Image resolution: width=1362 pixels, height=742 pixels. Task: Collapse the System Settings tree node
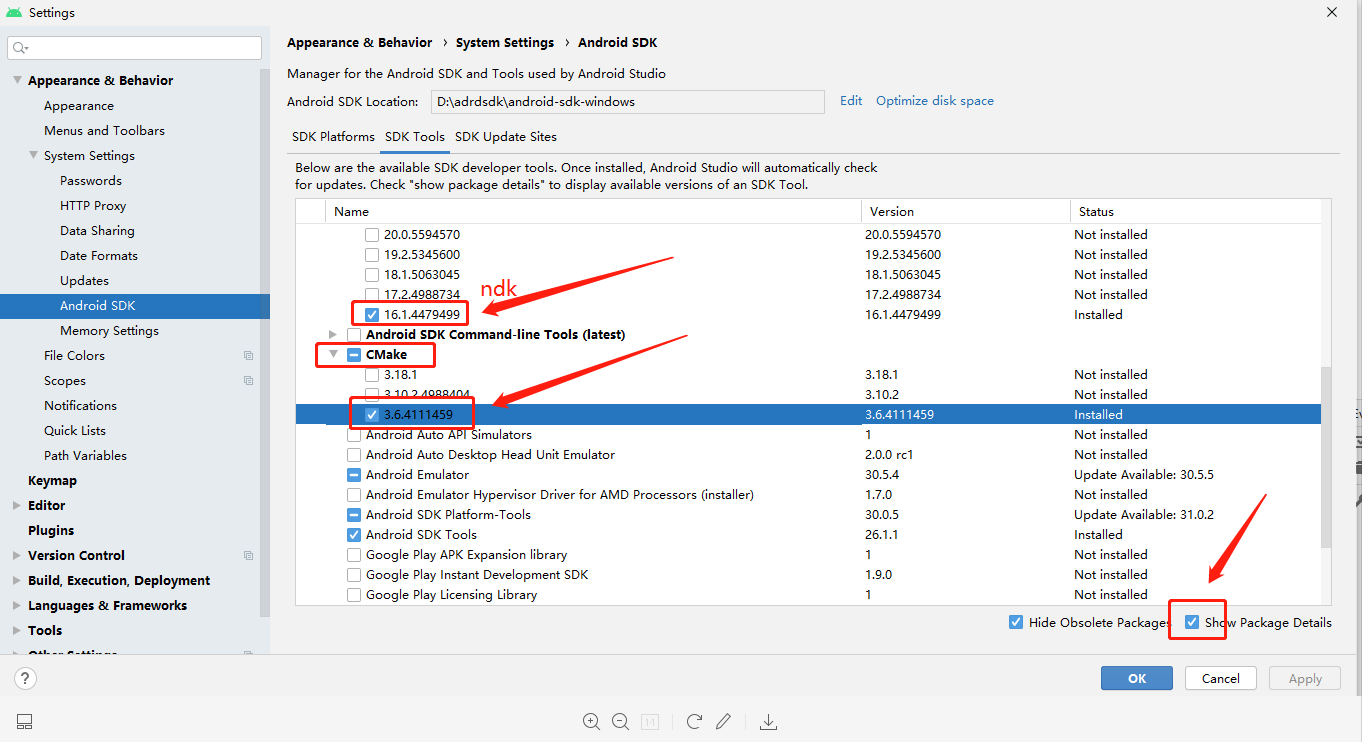coord(33,155)
